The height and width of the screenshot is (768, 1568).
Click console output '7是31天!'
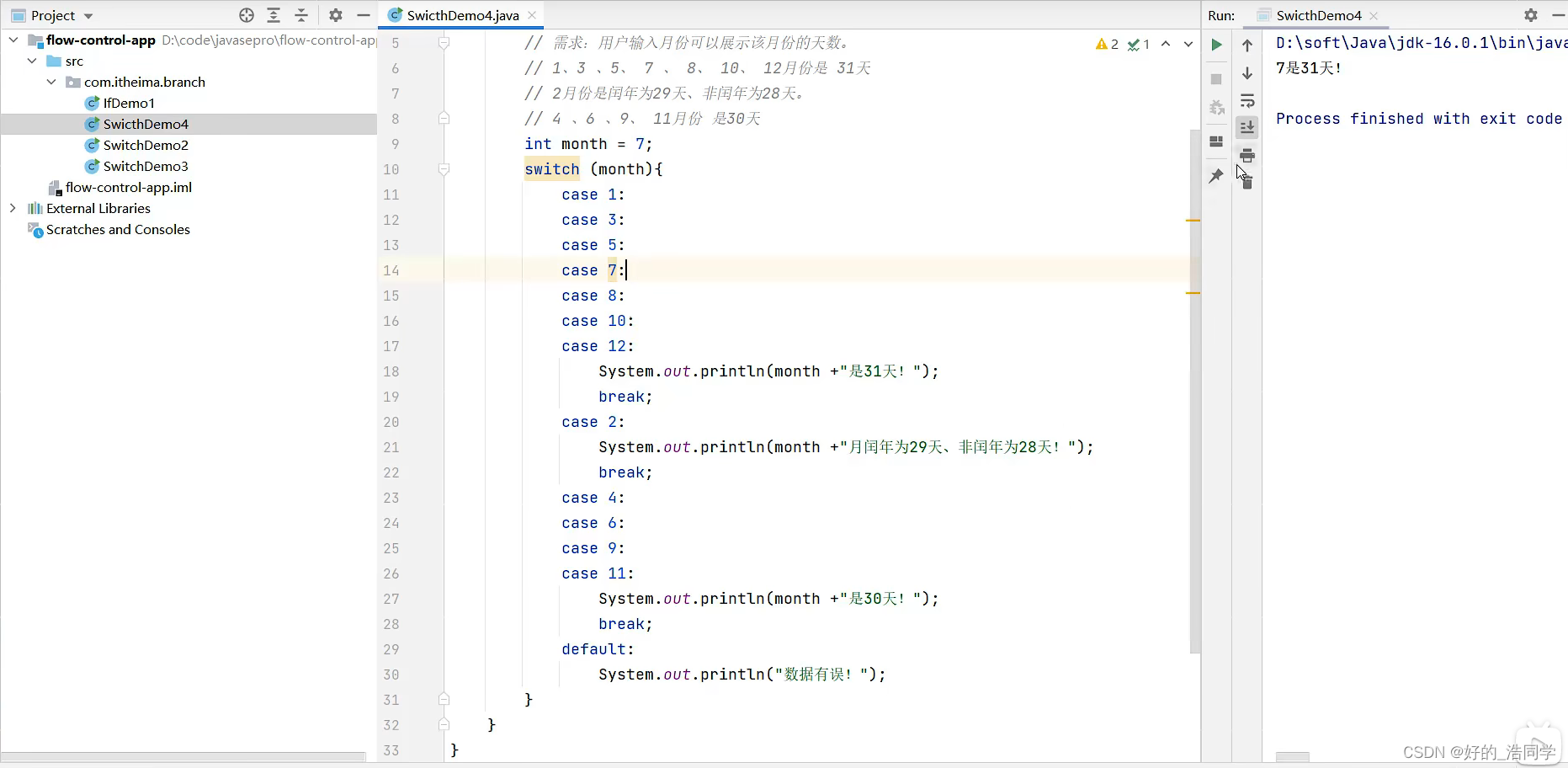tap(1309, 68)
